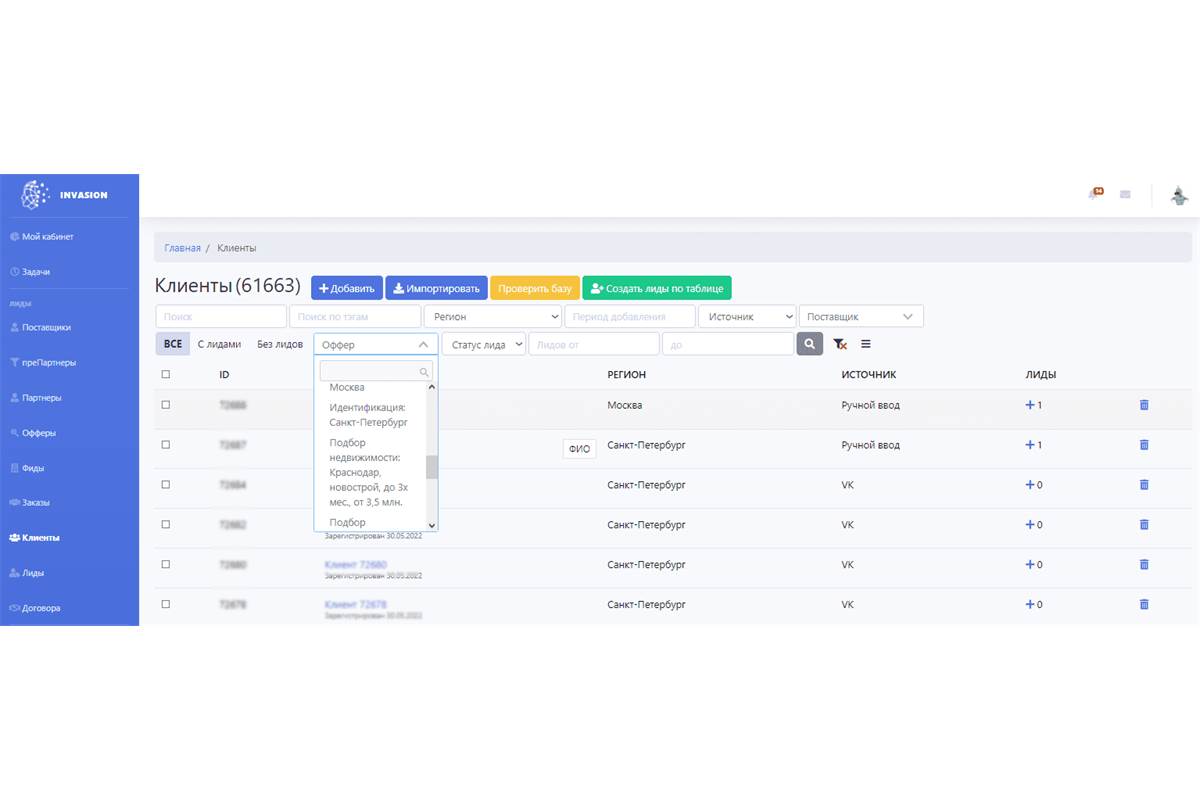Open Договора in the sidebar
The image size is (1200, 800).
pos(35,608)
